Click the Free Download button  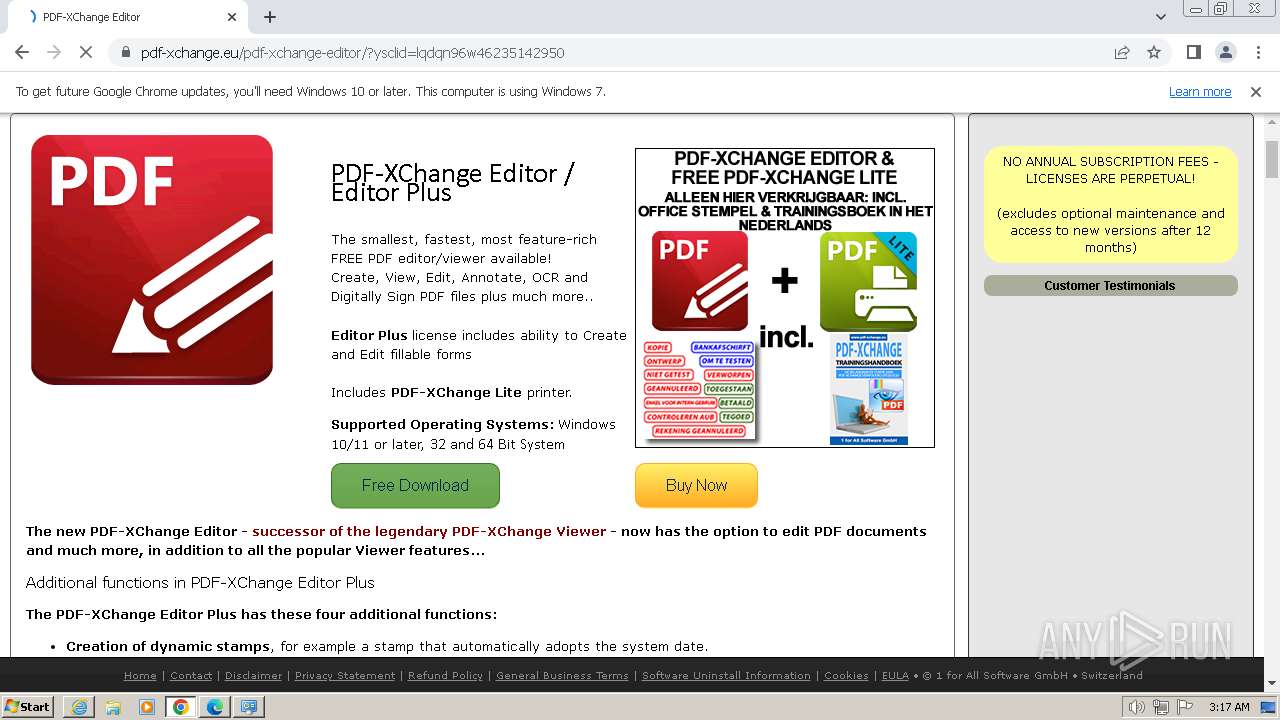point(415,485)
